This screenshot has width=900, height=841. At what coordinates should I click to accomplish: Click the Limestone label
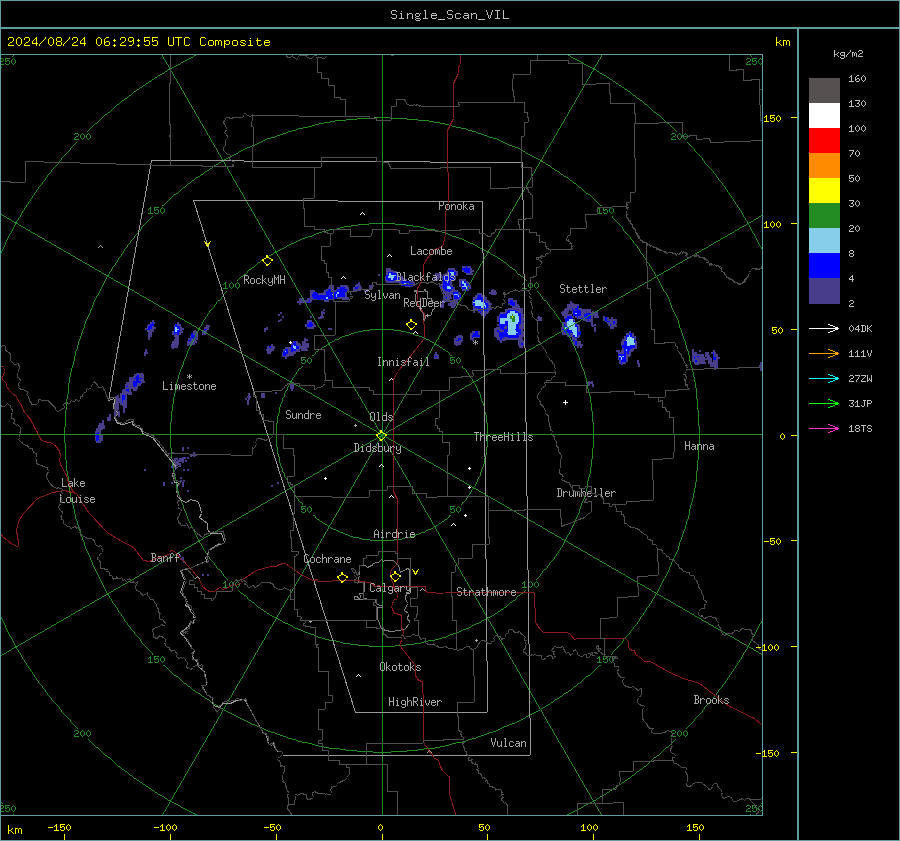189,386
